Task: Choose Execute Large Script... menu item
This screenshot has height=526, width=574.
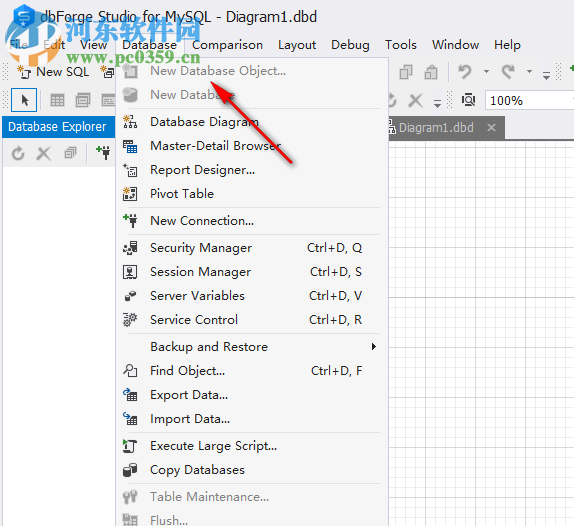Action: pyautogui.click(x=251, y=446)
